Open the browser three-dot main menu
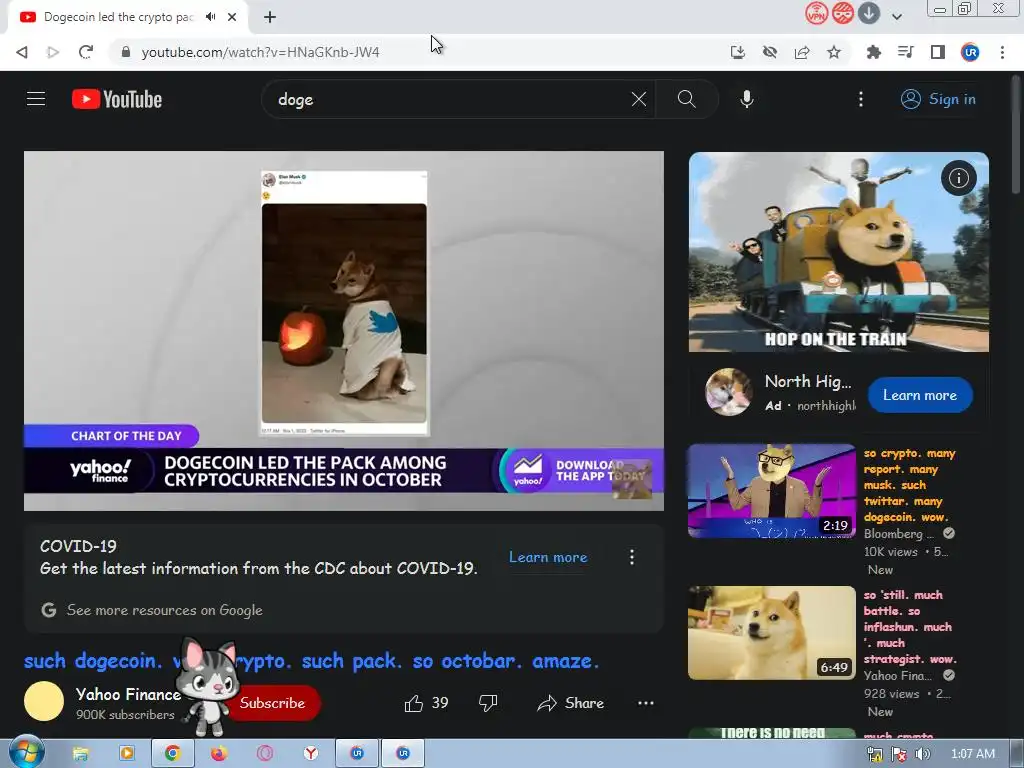1024x768 pixels. (1002, 52)
